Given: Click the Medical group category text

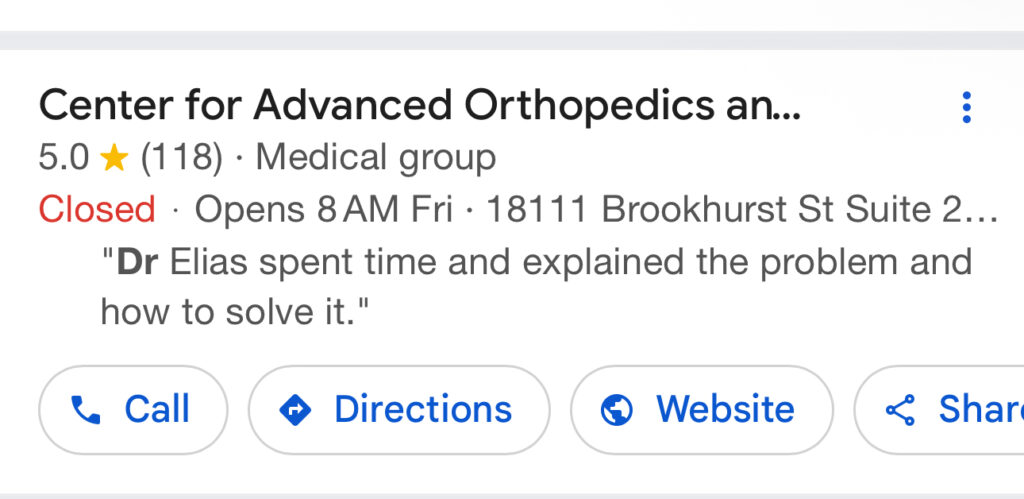Looking at the screenshot, I should [376, 157].
